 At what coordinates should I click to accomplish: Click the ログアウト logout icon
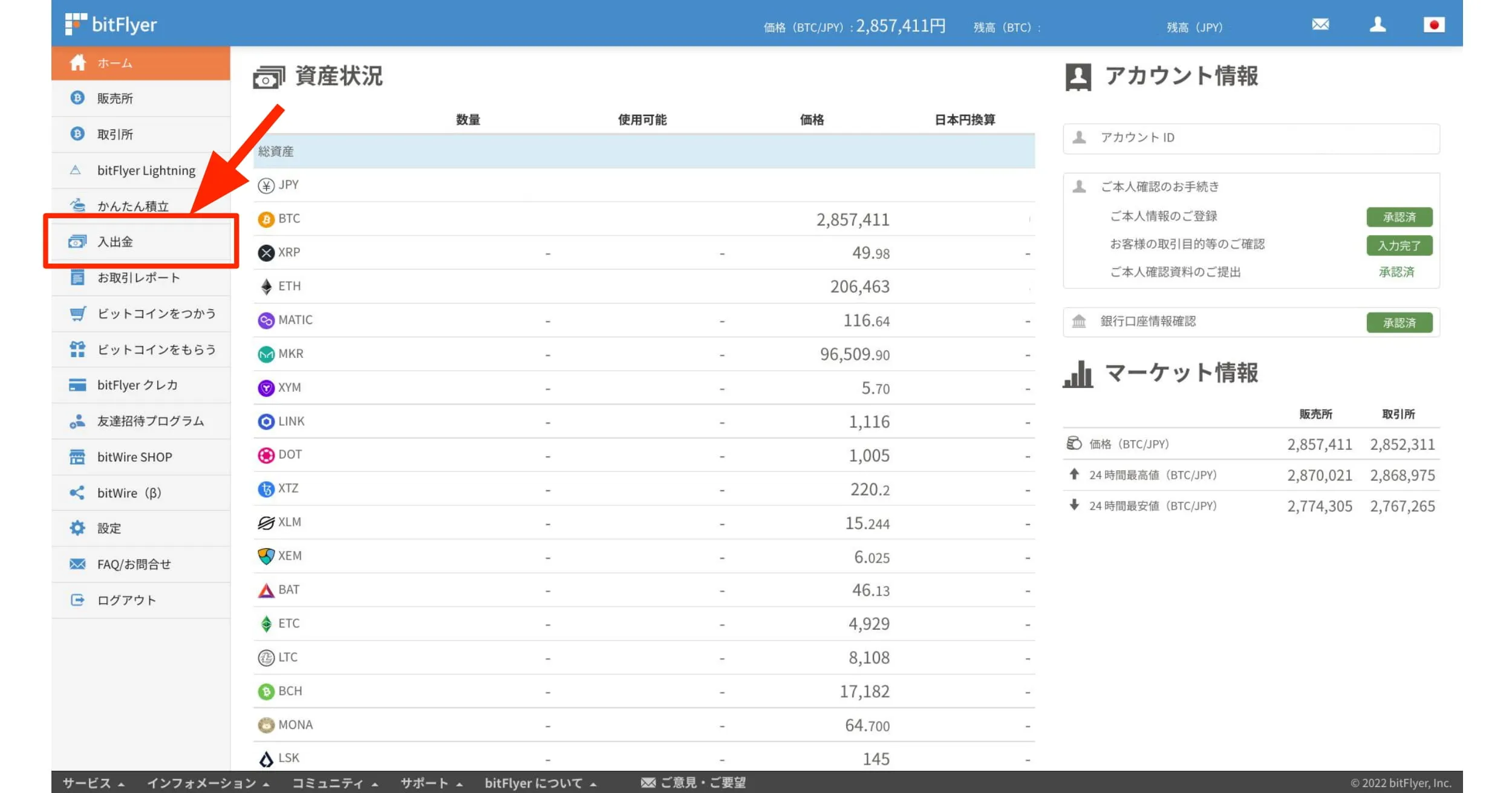pos(77,600)
